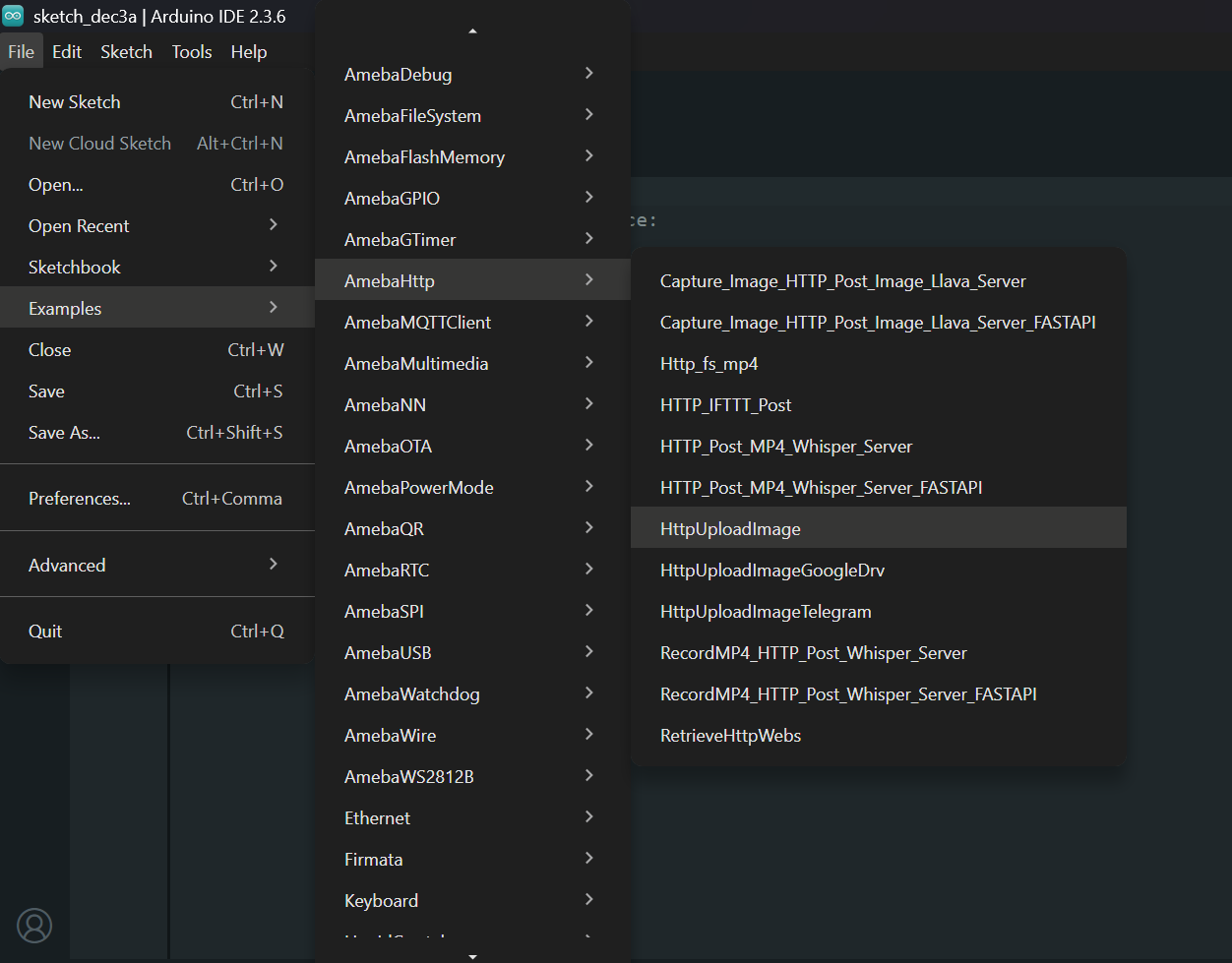Screen dimensions: 1232x963
Task: Open the RetrieveHttpWebs example sketch
Action: (x=730, y=736)
